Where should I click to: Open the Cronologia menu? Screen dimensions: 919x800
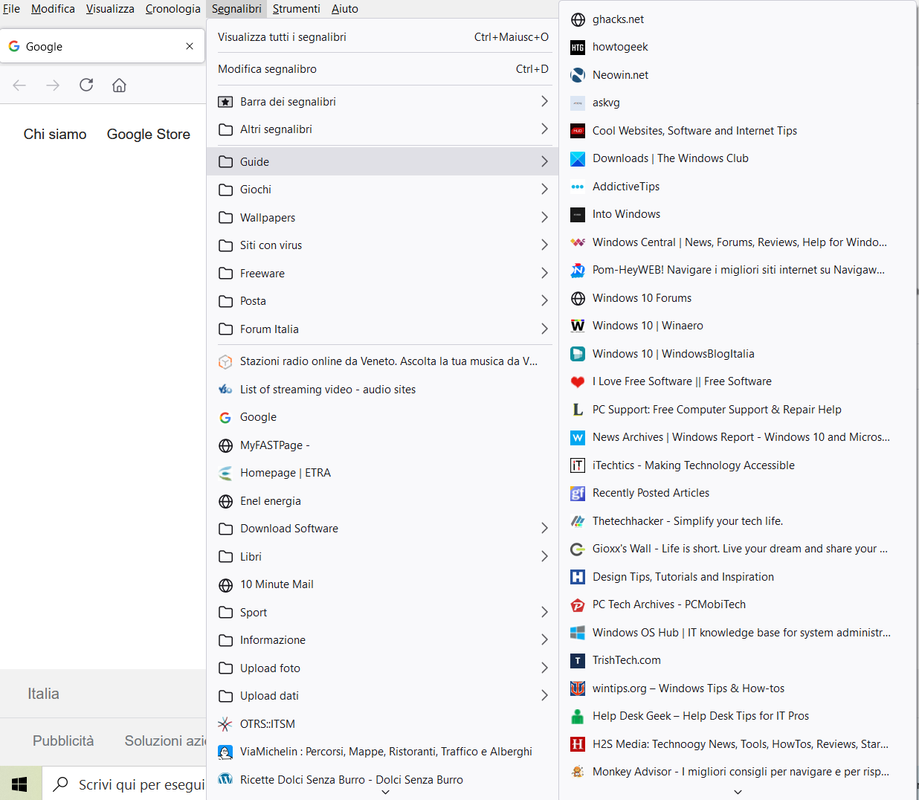pyautogui.click(x=173, y=9)
